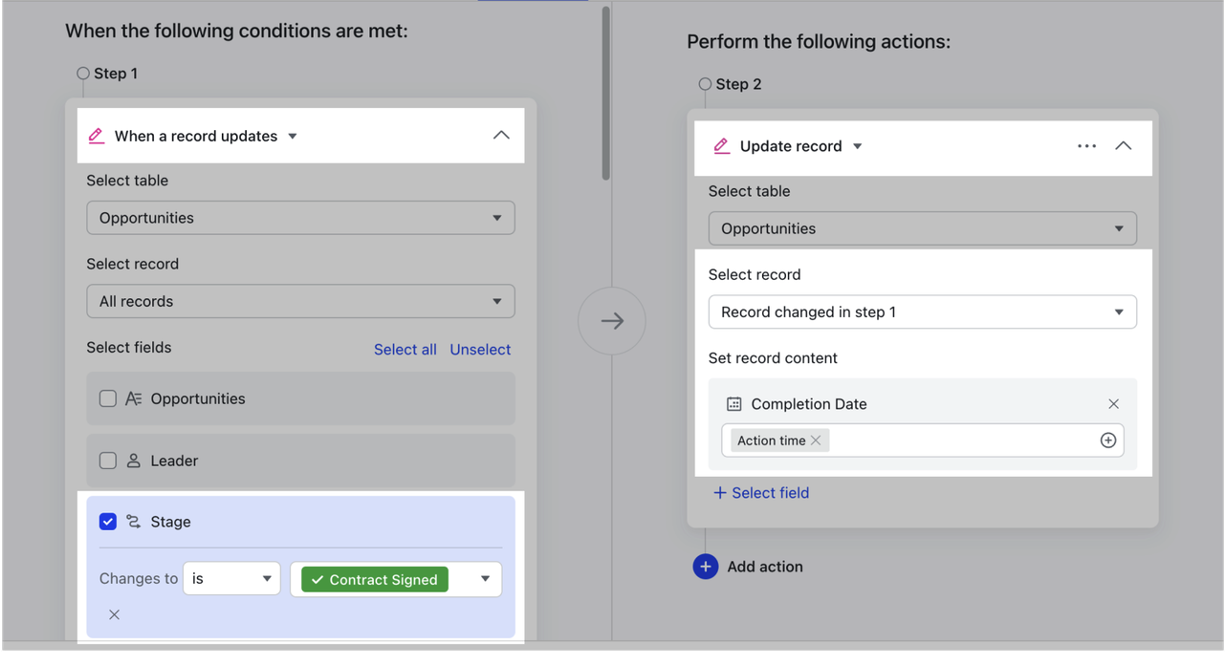Click the green Contract Signed tag
The image size is (1226, 652).
click(375, 579)
